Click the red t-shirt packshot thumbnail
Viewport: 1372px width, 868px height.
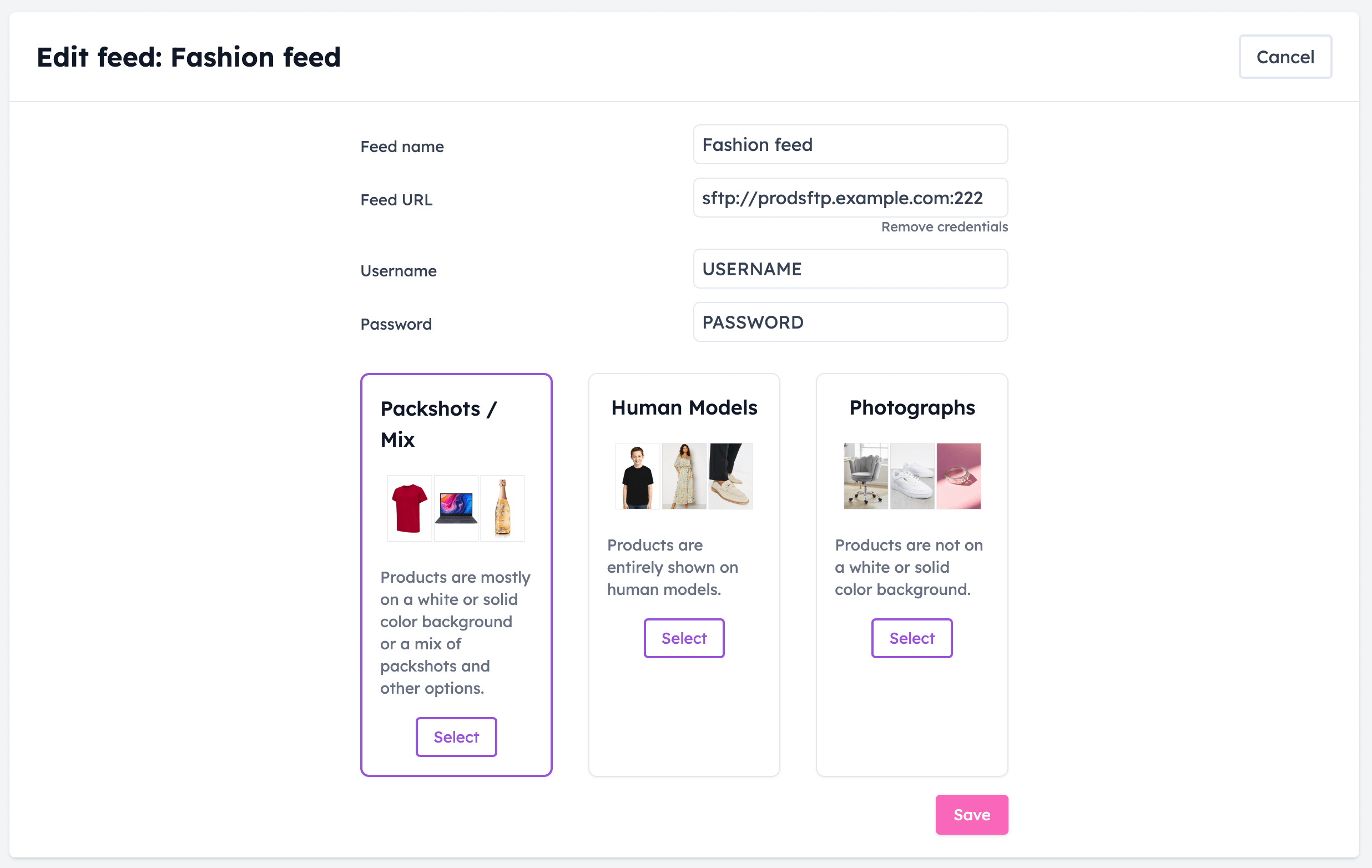410,508
